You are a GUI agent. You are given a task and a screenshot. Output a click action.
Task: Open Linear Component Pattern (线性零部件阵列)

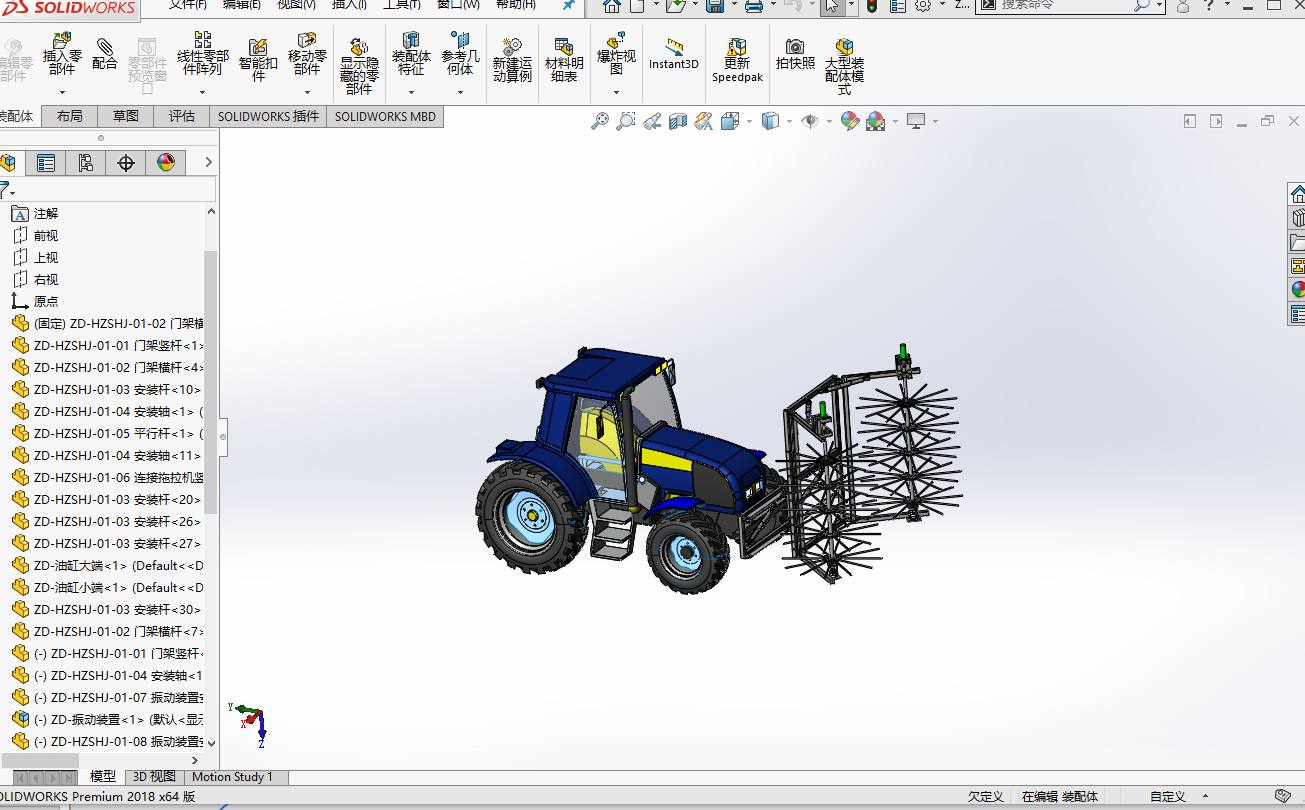coord(203,54)
